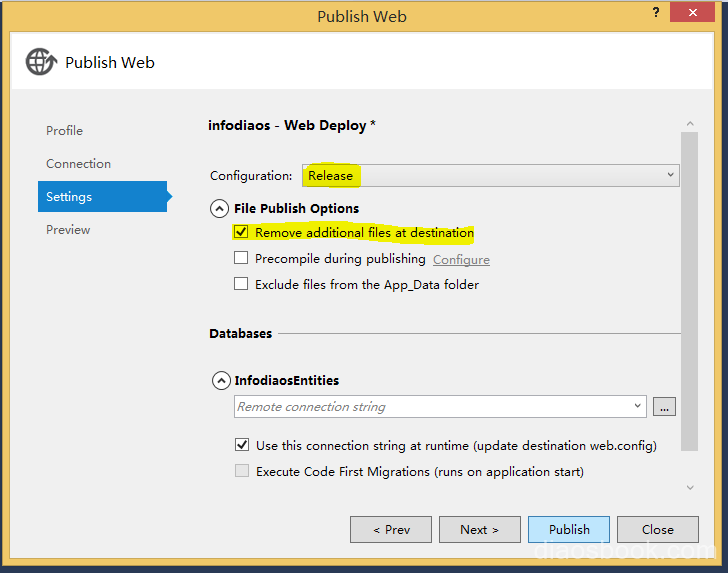
Task: Uncheck Remove additional files at destination
Action: coord(241,233)
